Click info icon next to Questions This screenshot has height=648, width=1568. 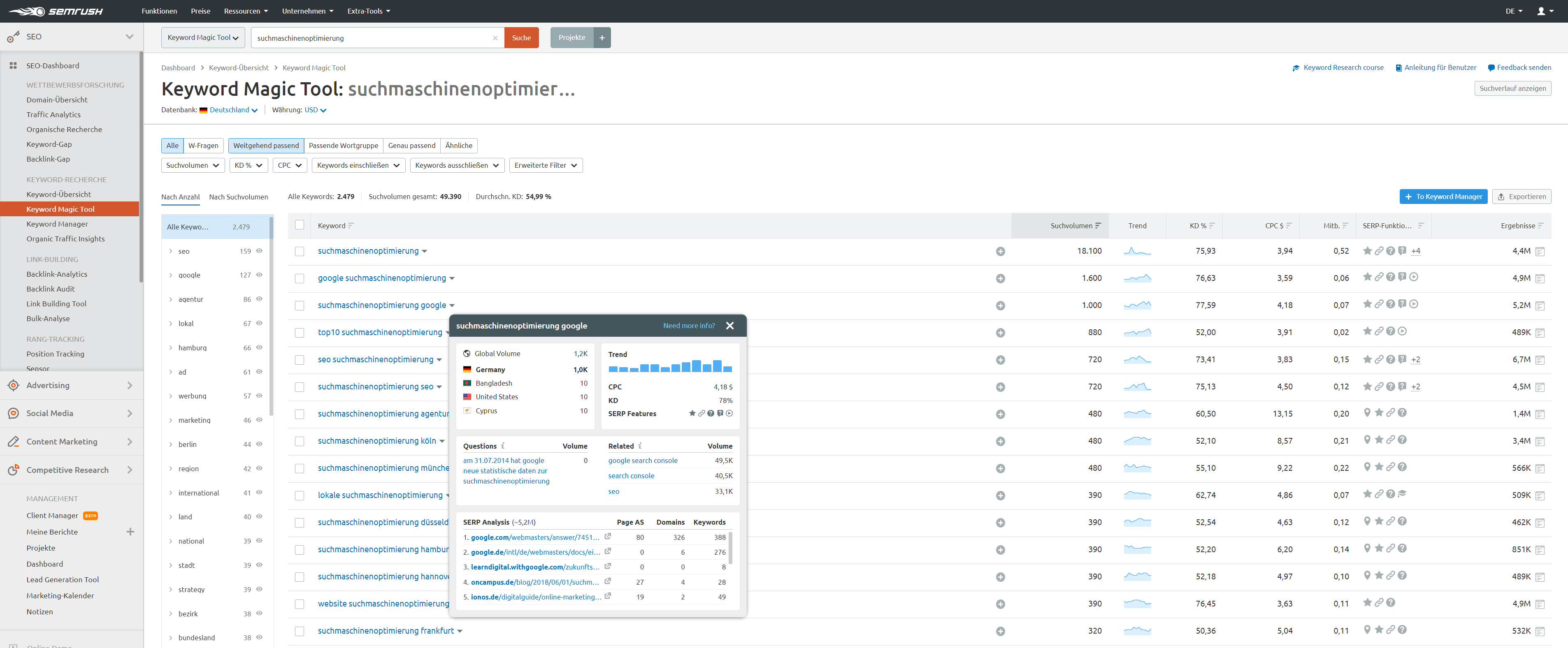pyautogui.click(x=502, y=446)
